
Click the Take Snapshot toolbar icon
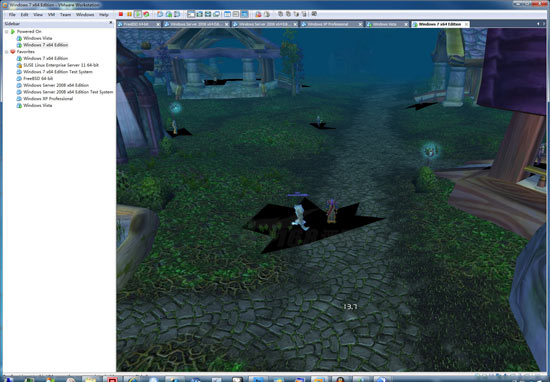point(160,14)
